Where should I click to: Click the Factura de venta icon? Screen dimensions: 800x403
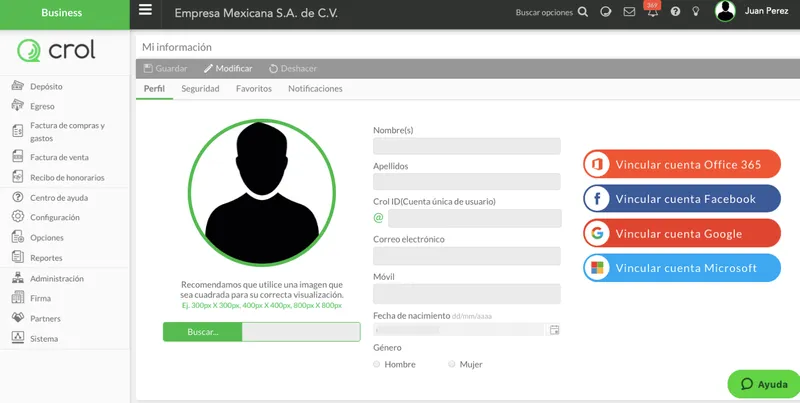18,157
